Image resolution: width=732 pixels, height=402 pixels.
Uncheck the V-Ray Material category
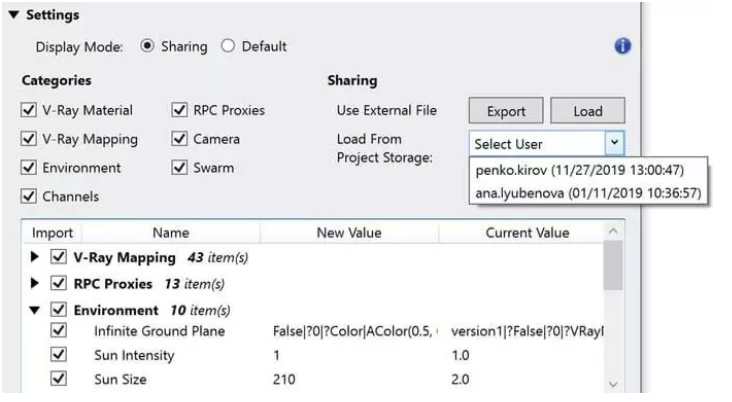28,111
